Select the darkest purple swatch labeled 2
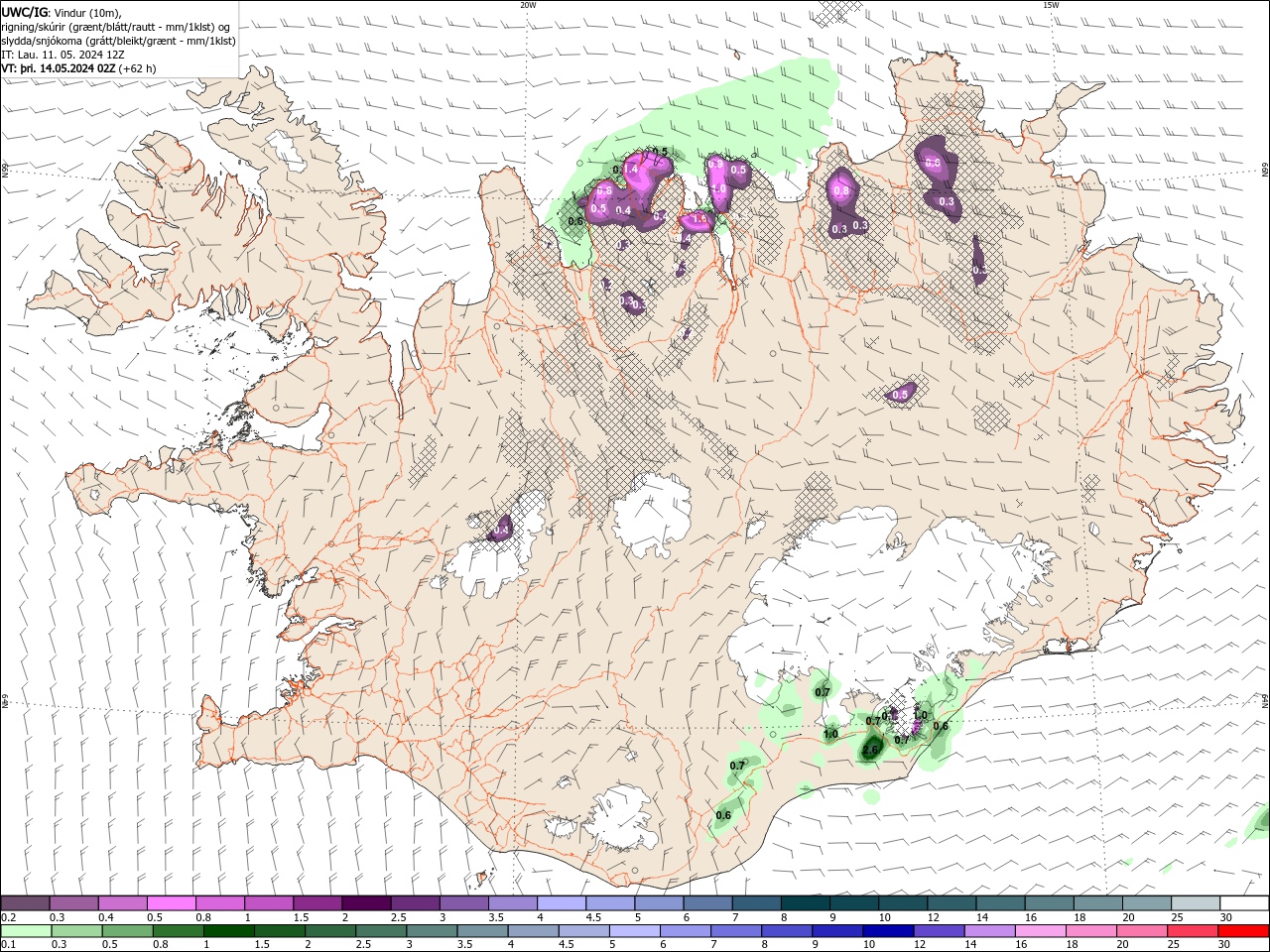The image size is (1270, 952). pyautogui.click(x=365, y=903)
